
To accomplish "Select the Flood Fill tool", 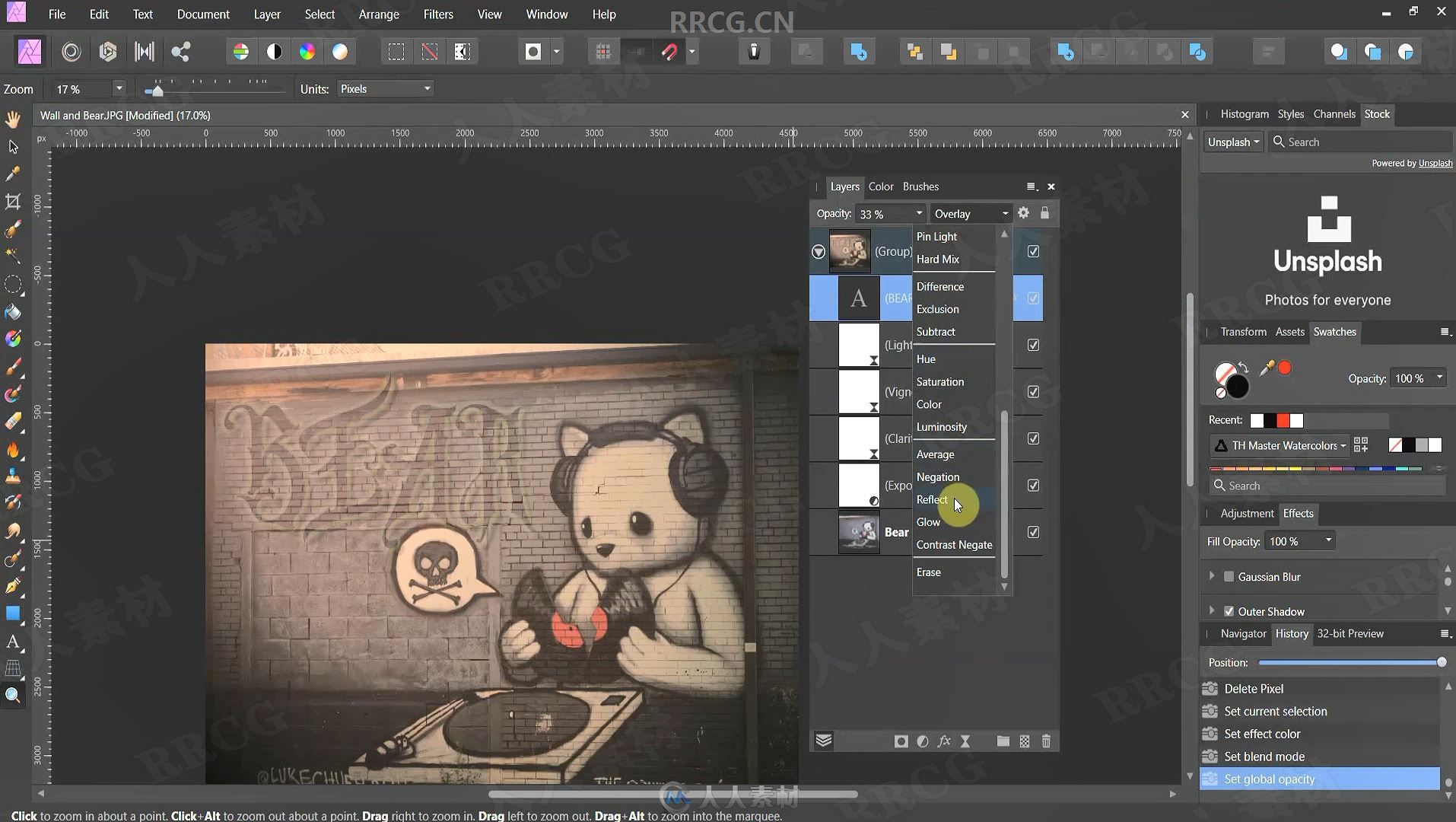I will [x=13, y=312].
